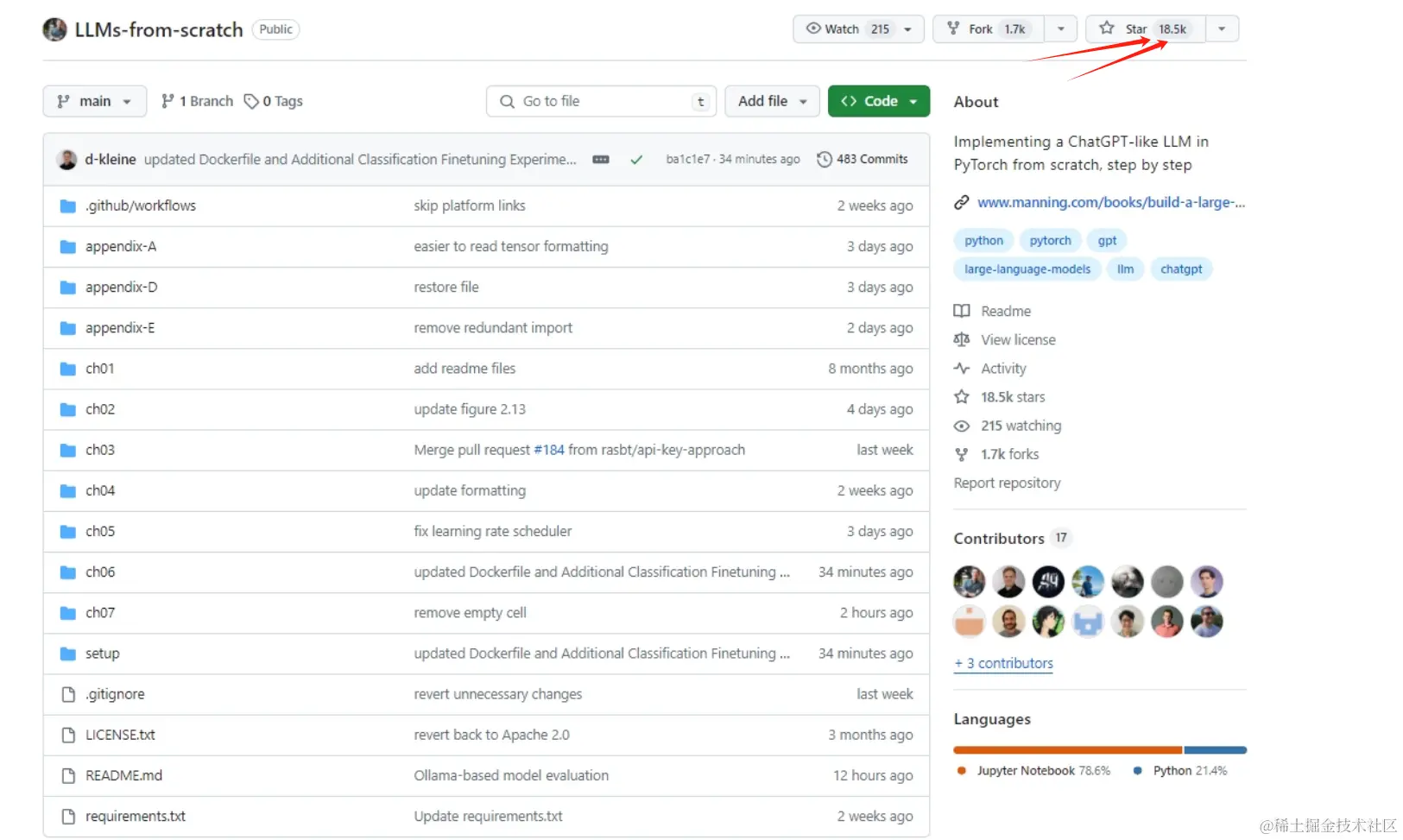Click the LICENSE.txt file icon
The height and width of the screenshot is (840, 1403).
point(68,735)
